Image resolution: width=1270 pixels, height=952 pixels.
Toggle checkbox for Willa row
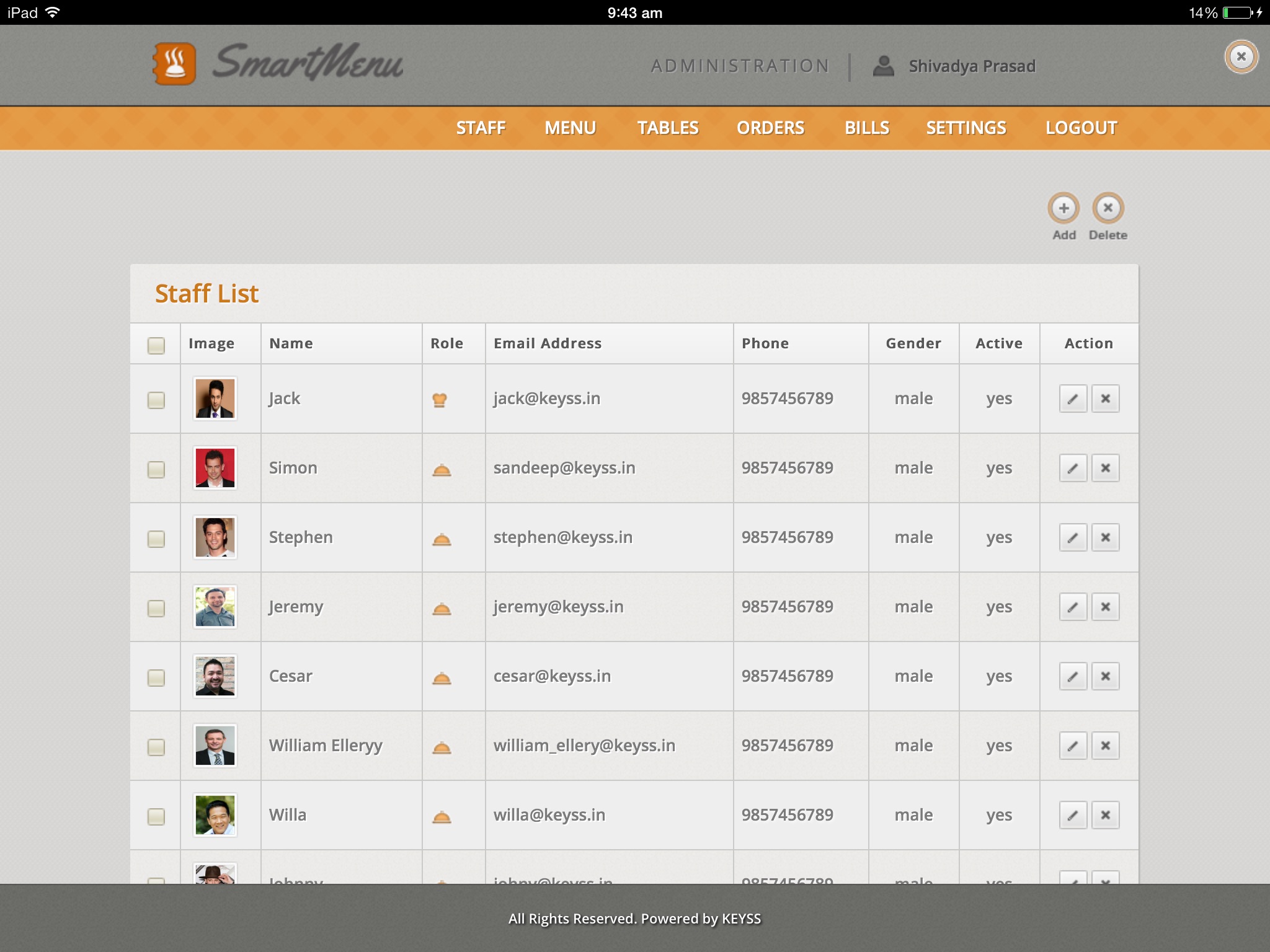155,815
